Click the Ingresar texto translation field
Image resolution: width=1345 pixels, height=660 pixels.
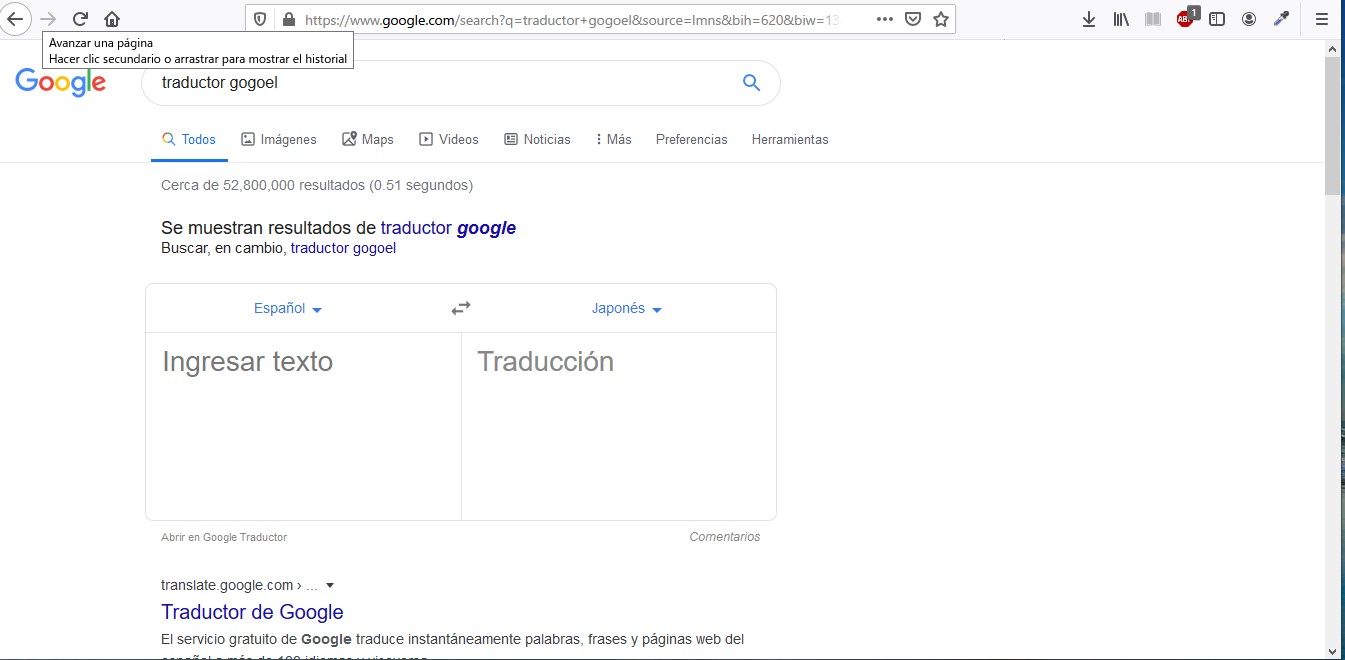coord(303,426)
